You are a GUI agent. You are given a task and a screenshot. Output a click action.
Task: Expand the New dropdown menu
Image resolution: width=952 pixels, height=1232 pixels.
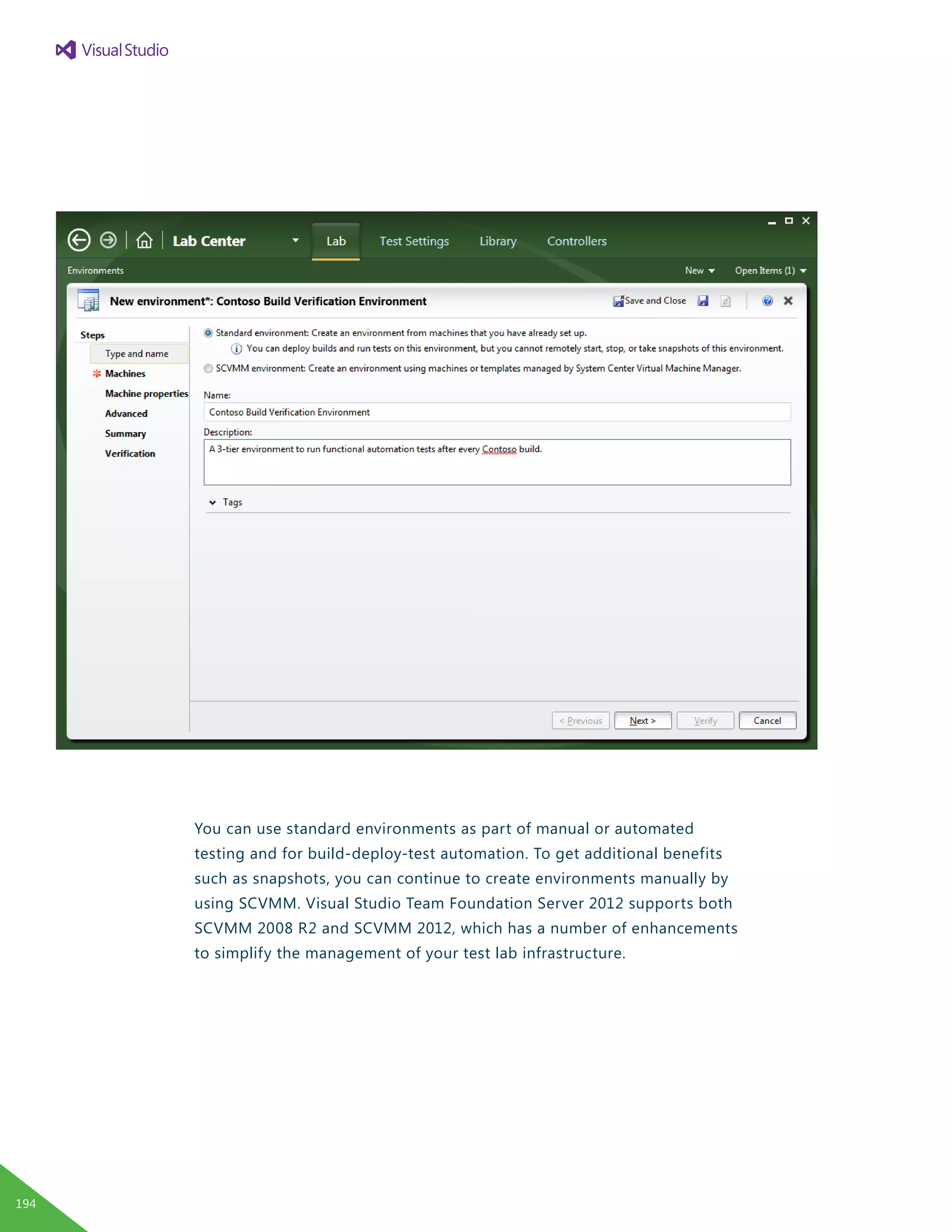click(x=700, y=271)
